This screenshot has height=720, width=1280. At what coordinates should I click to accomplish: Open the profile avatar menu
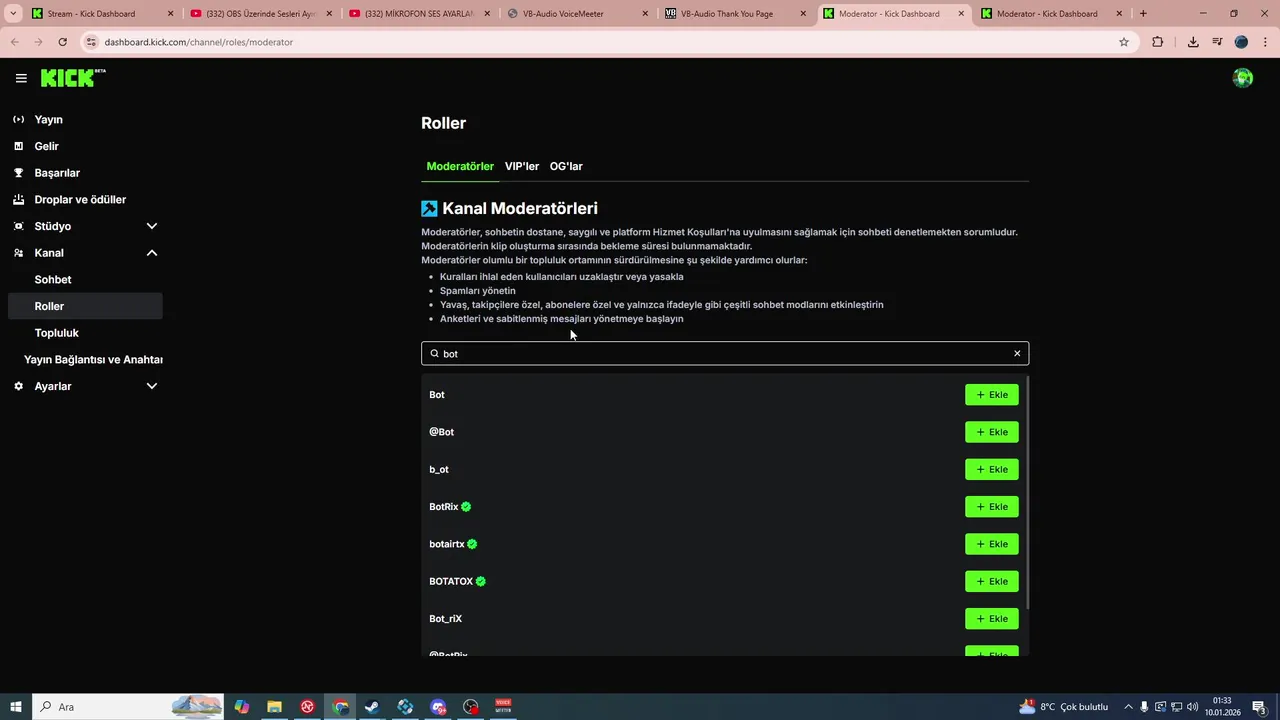tap(1243, 78)
